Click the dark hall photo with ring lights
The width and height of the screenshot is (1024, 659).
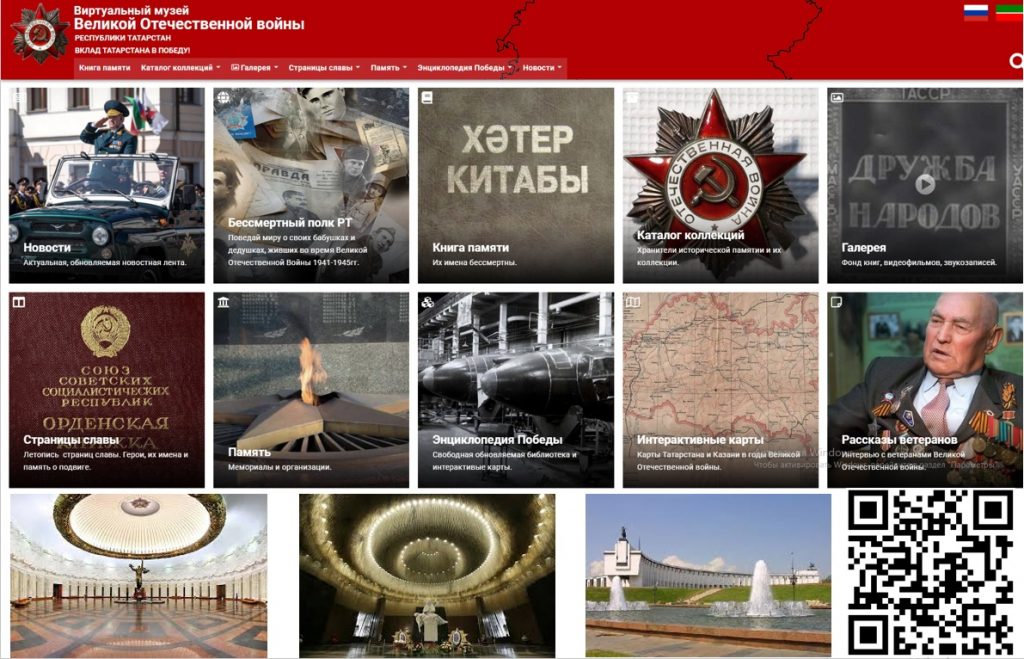[x=427, y=575]
